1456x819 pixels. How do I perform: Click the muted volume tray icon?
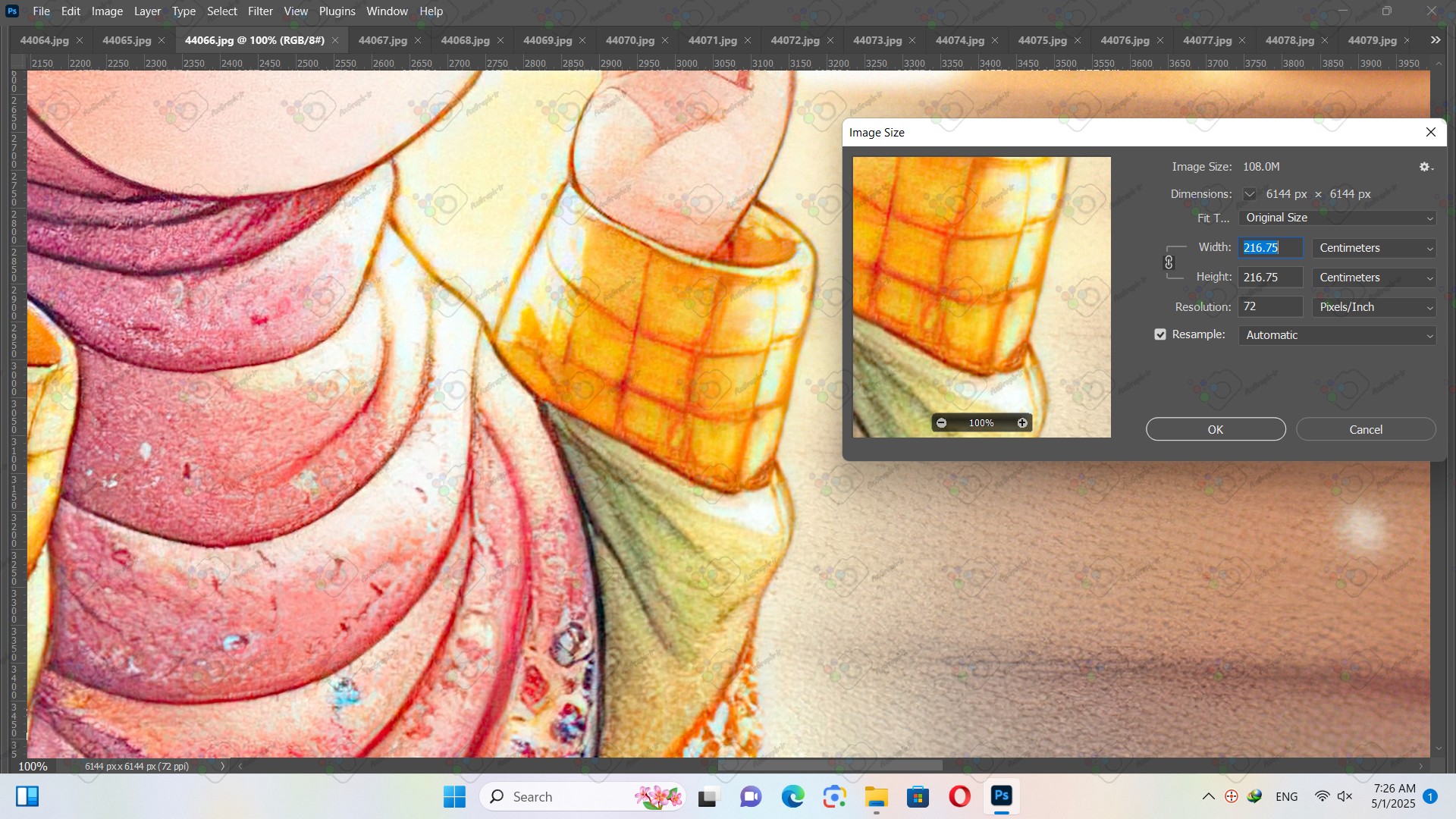tap(1345, 796)
